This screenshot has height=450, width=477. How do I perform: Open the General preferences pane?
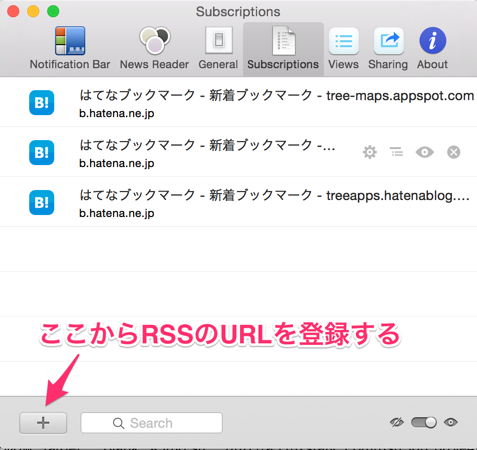218,48
